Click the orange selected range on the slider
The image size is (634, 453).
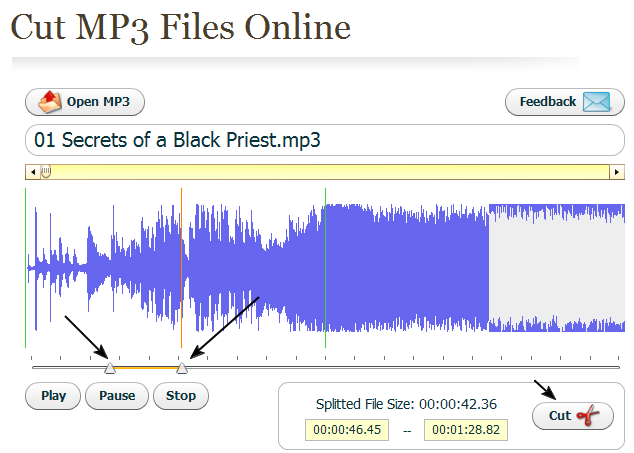click(146, 368)
